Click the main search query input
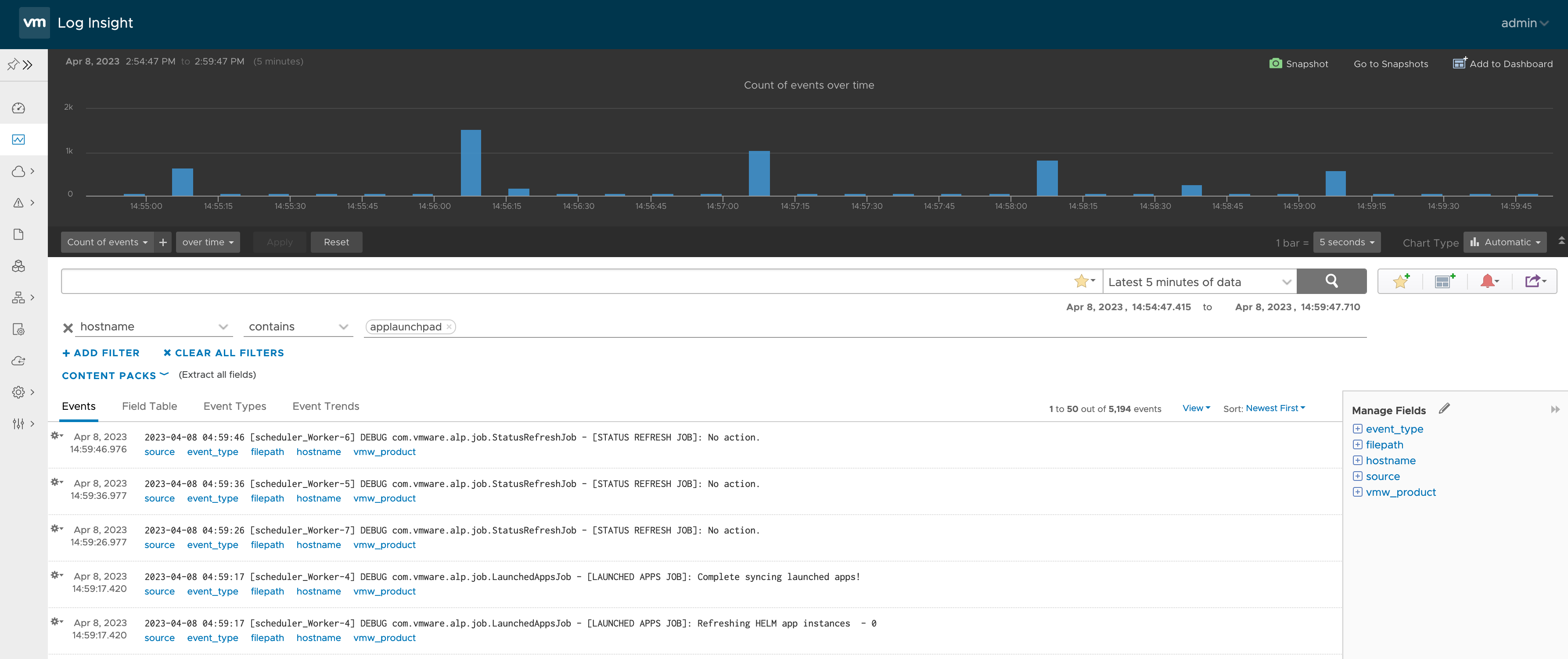The image size is (1568, 659). coord(566,282)
